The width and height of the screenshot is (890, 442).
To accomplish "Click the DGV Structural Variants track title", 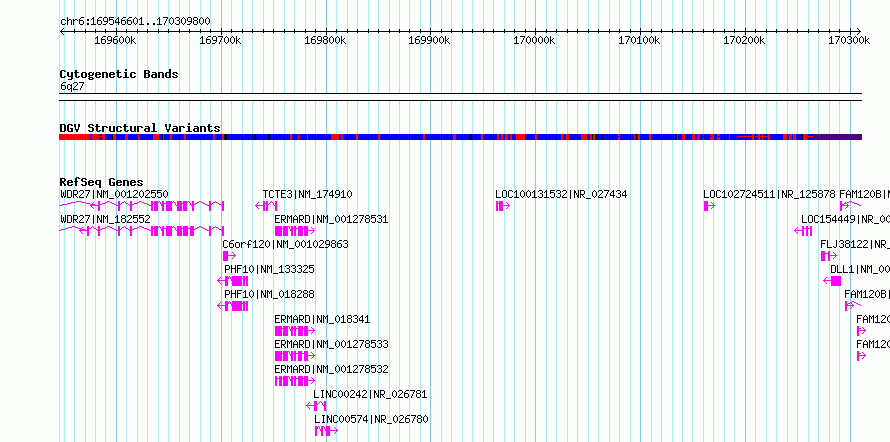I will (x=140, y=128).
